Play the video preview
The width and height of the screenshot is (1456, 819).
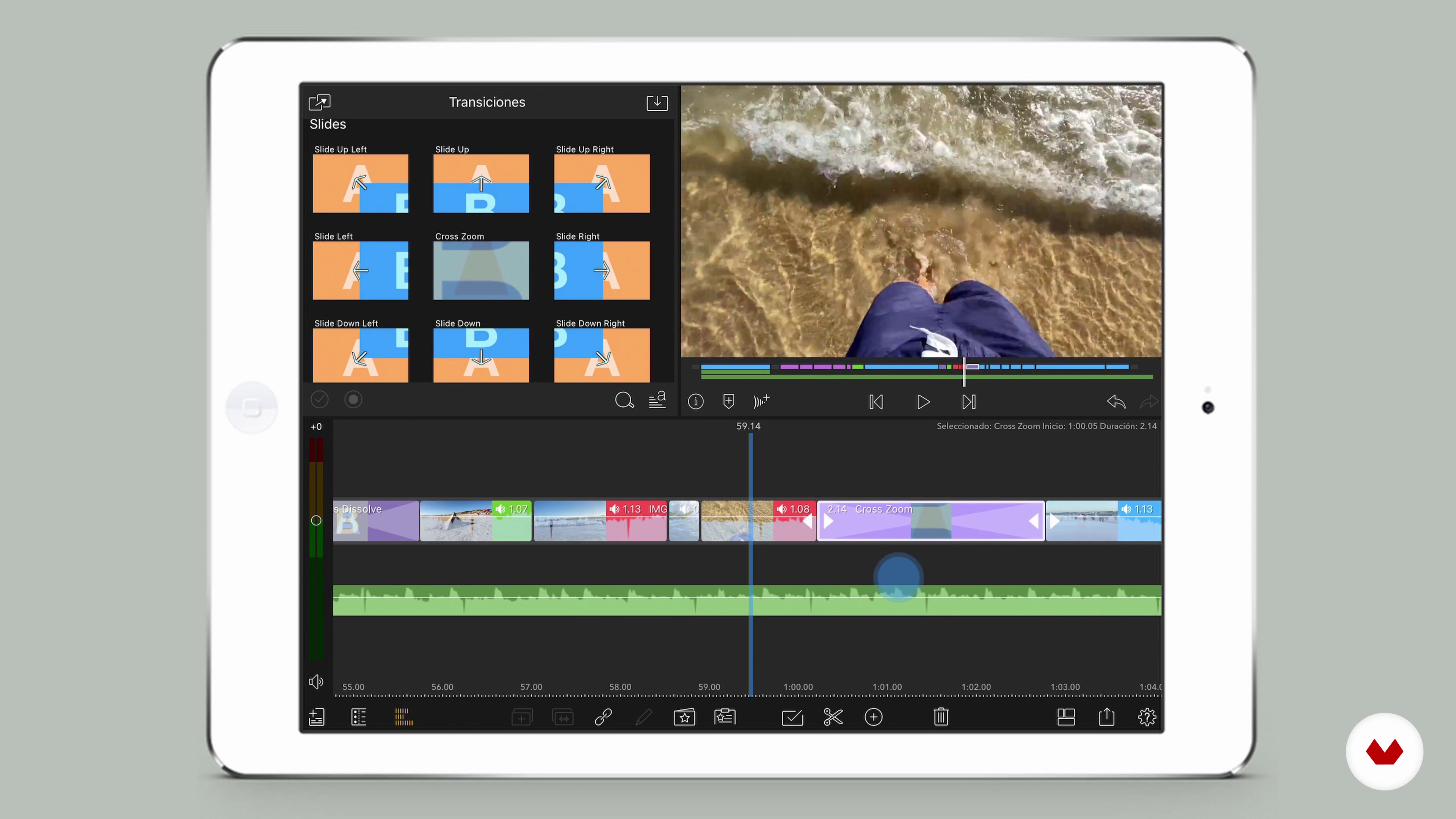tap(923, 402)
